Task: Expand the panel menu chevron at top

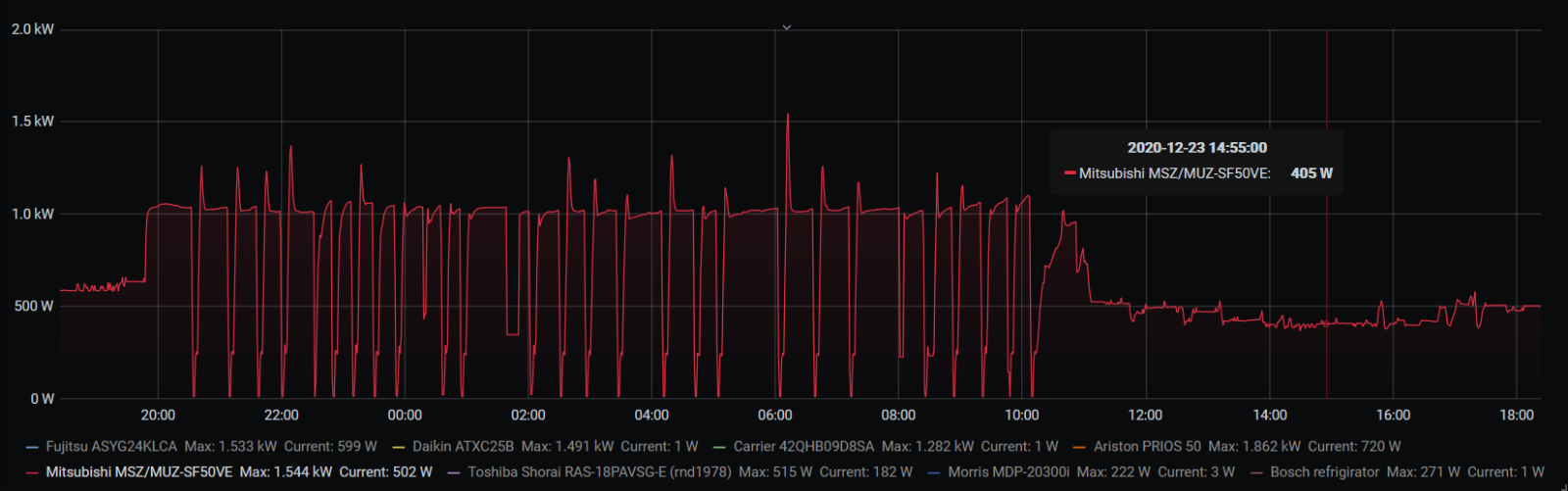Action: [786, 27]
